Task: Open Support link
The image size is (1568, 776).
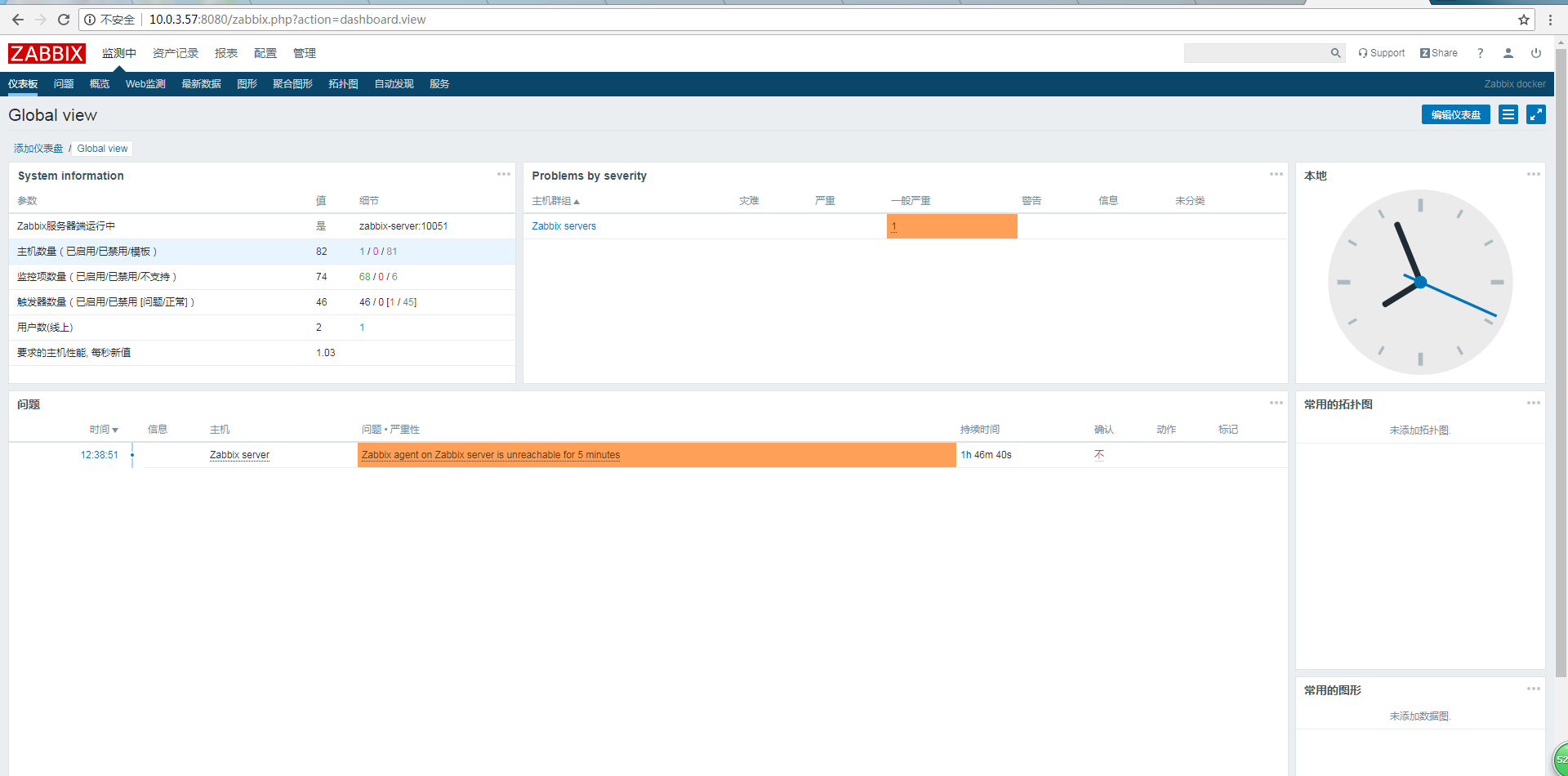Action: click(x=1381, y=53)
